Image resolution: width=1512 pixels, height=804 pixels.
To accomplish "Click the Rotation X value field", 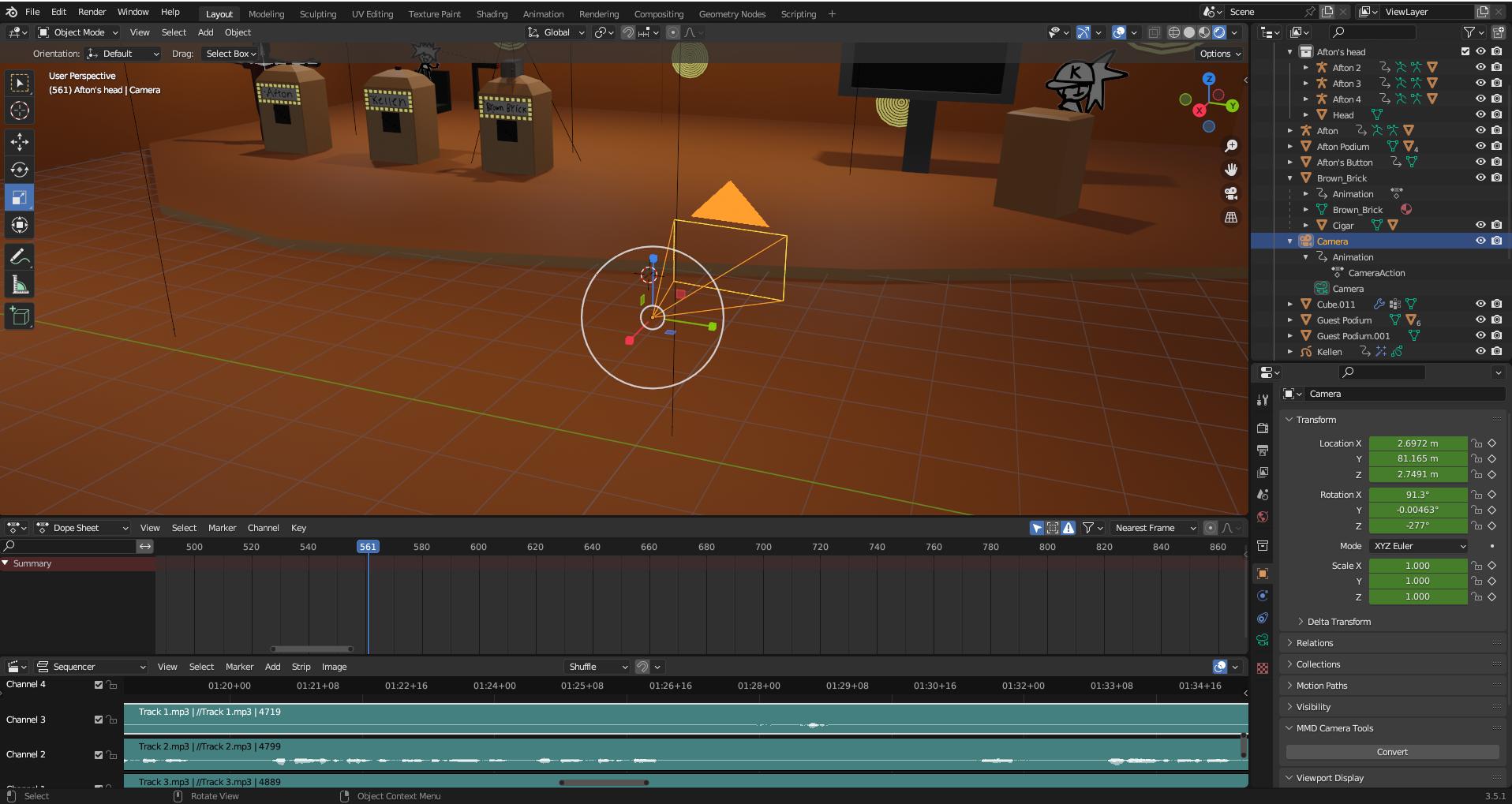I will click(1417, 495).
